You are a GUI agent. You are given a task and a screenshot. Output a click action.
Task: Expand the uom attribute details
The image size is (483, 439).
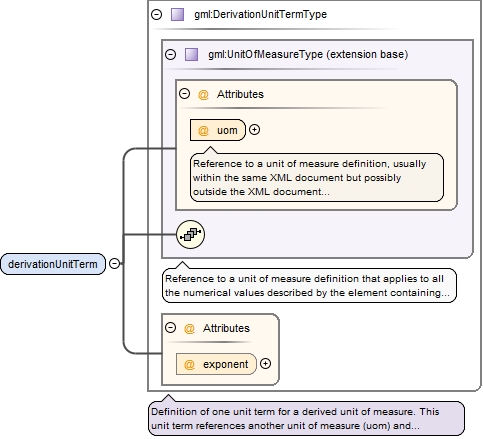point(255,130)
